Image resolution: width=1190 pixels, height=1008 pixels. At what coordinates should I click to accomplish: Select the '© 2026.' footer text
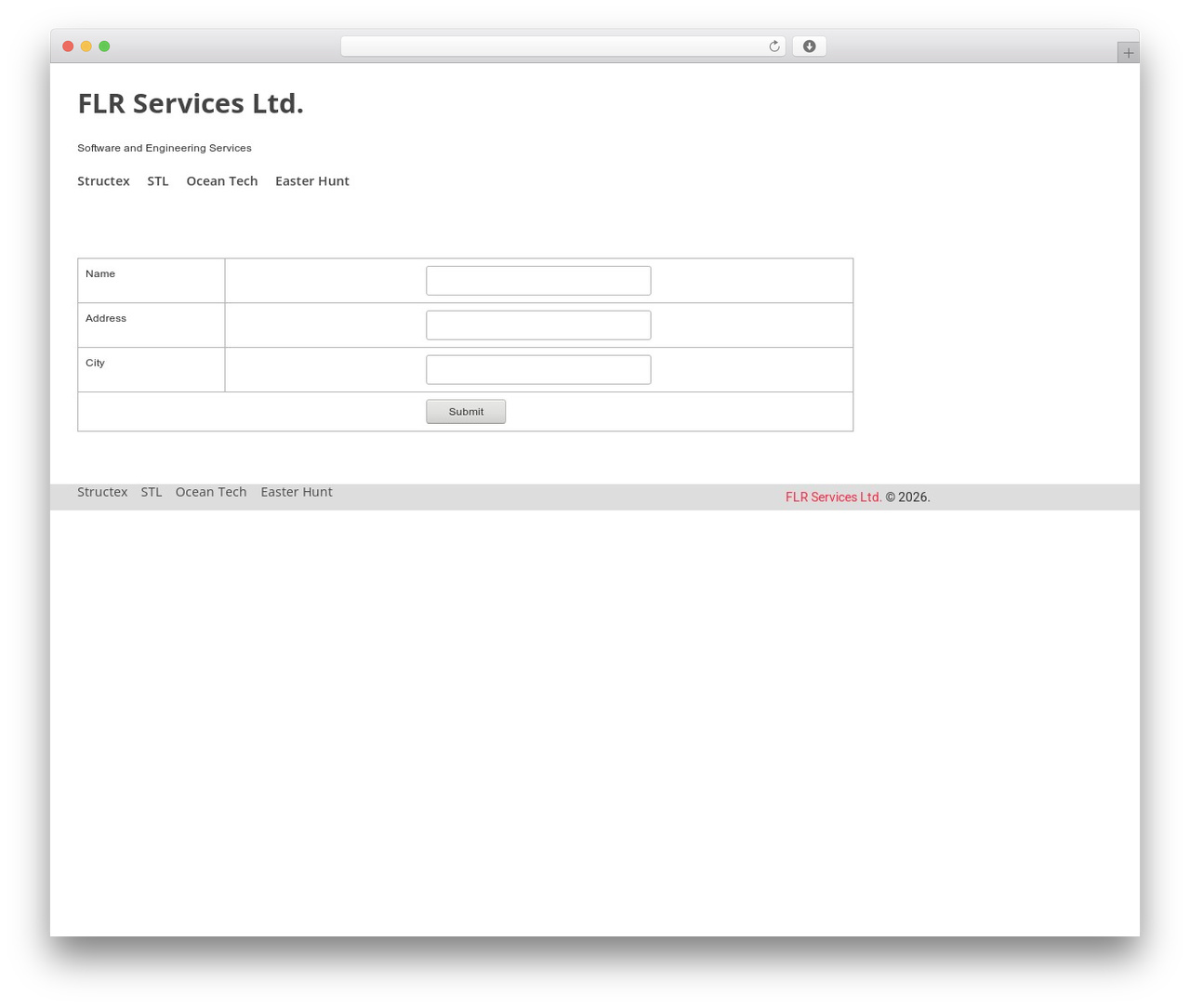[x=907, y=497]
